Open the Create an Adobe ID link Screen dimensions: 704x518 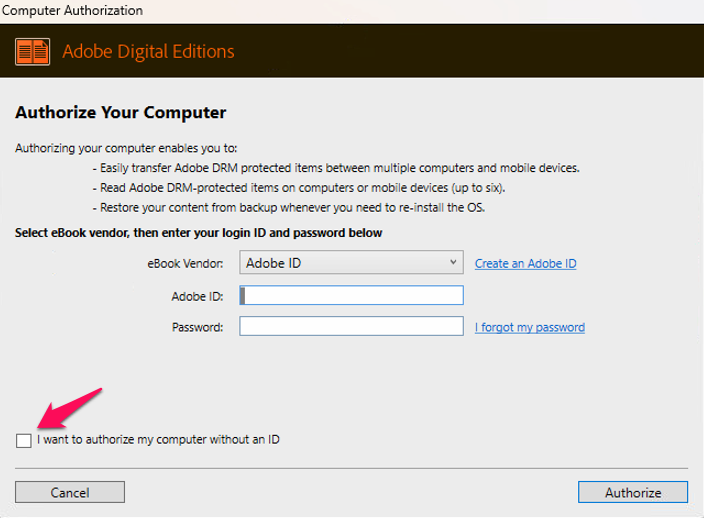(525, 264)
